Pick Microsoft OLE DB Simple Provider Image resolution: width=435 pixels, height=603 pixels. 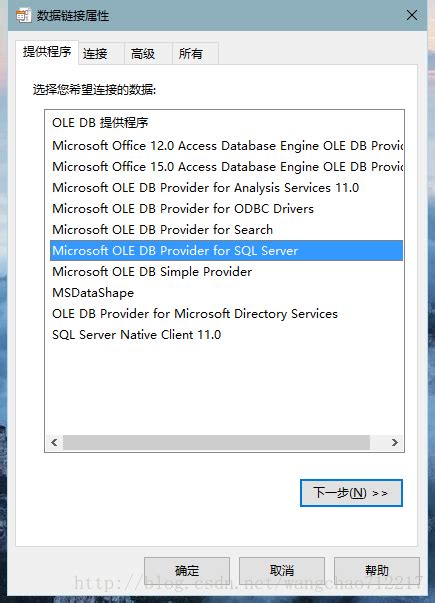click(227, 272)
